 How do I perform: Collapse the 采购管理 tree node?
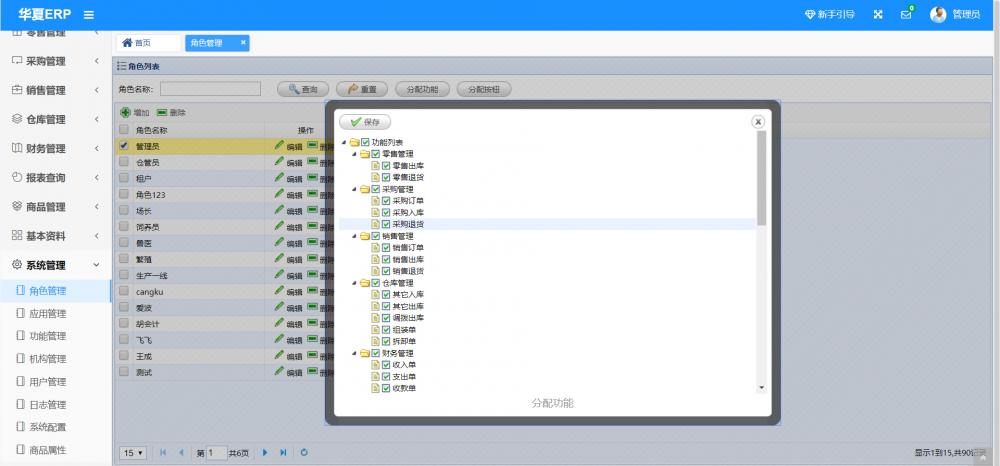point(355,189)
